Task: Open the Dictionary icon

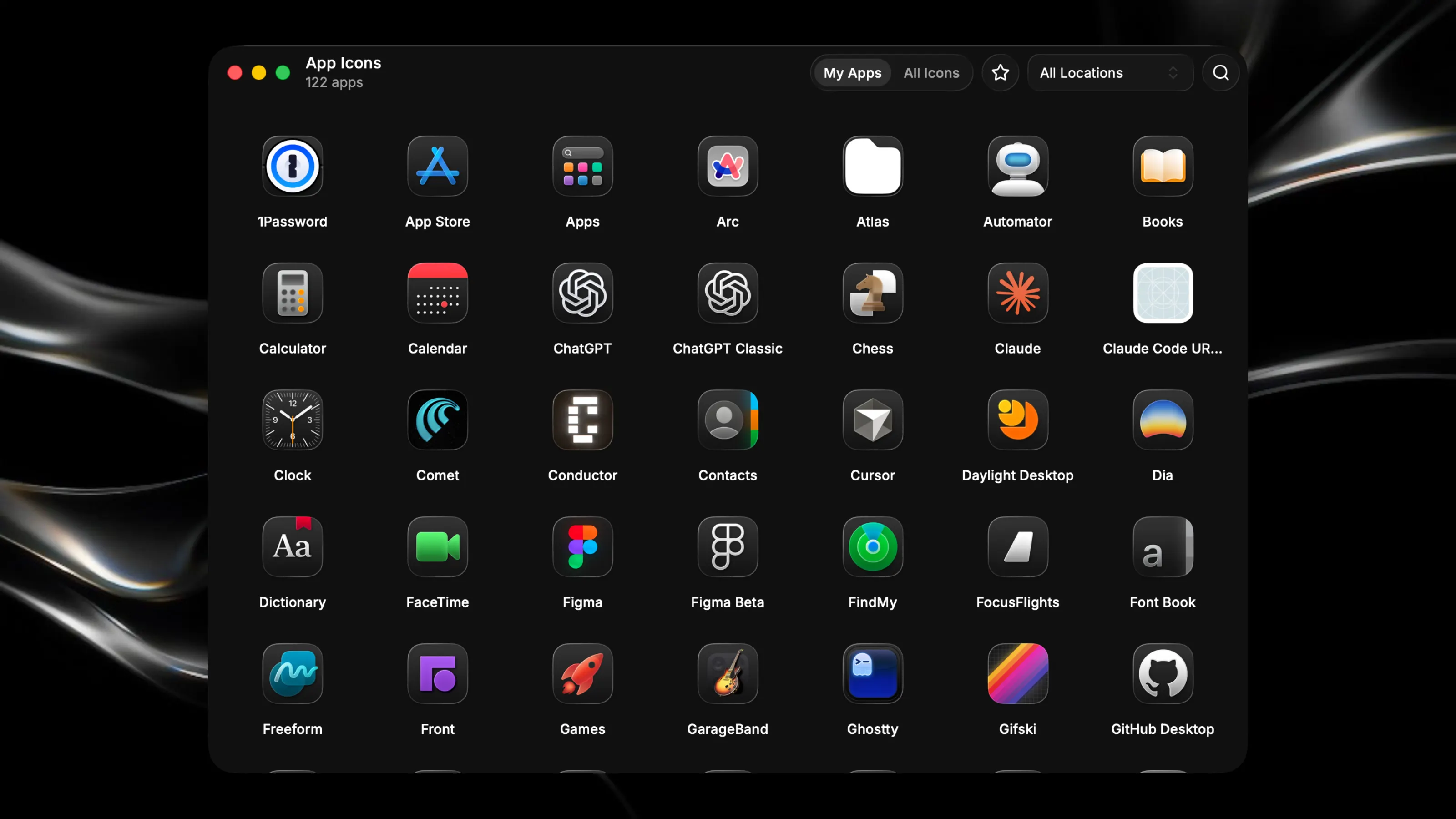Action: click(x=292, y=546)
